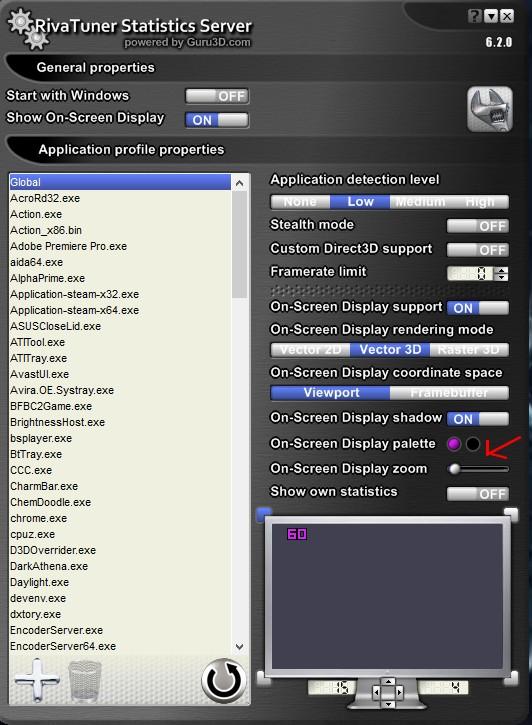Decrease framerate limit with down arrow

tap(501, 277)
